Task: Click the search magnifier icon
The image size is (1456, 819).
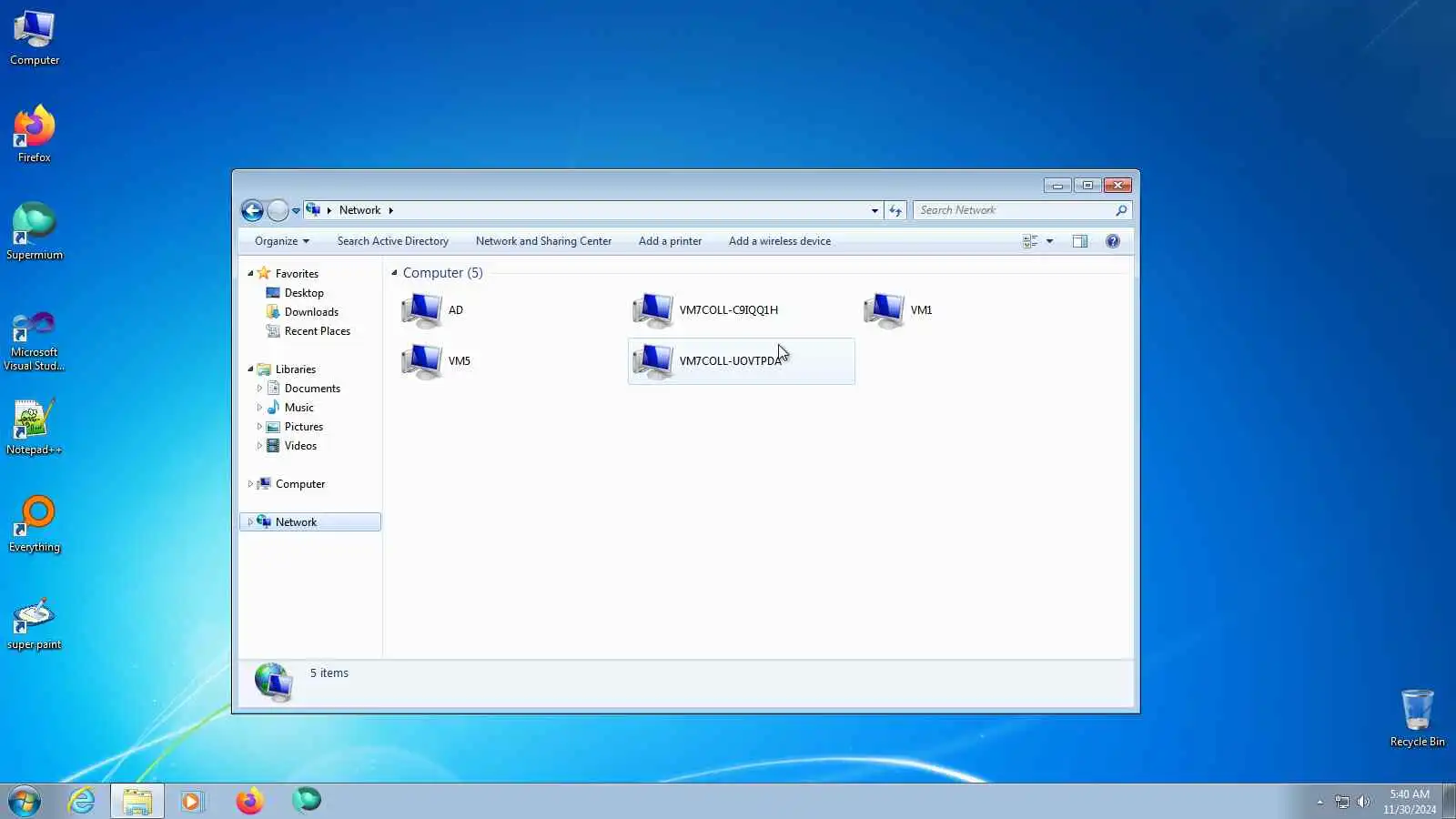Action: [1121, 210]
